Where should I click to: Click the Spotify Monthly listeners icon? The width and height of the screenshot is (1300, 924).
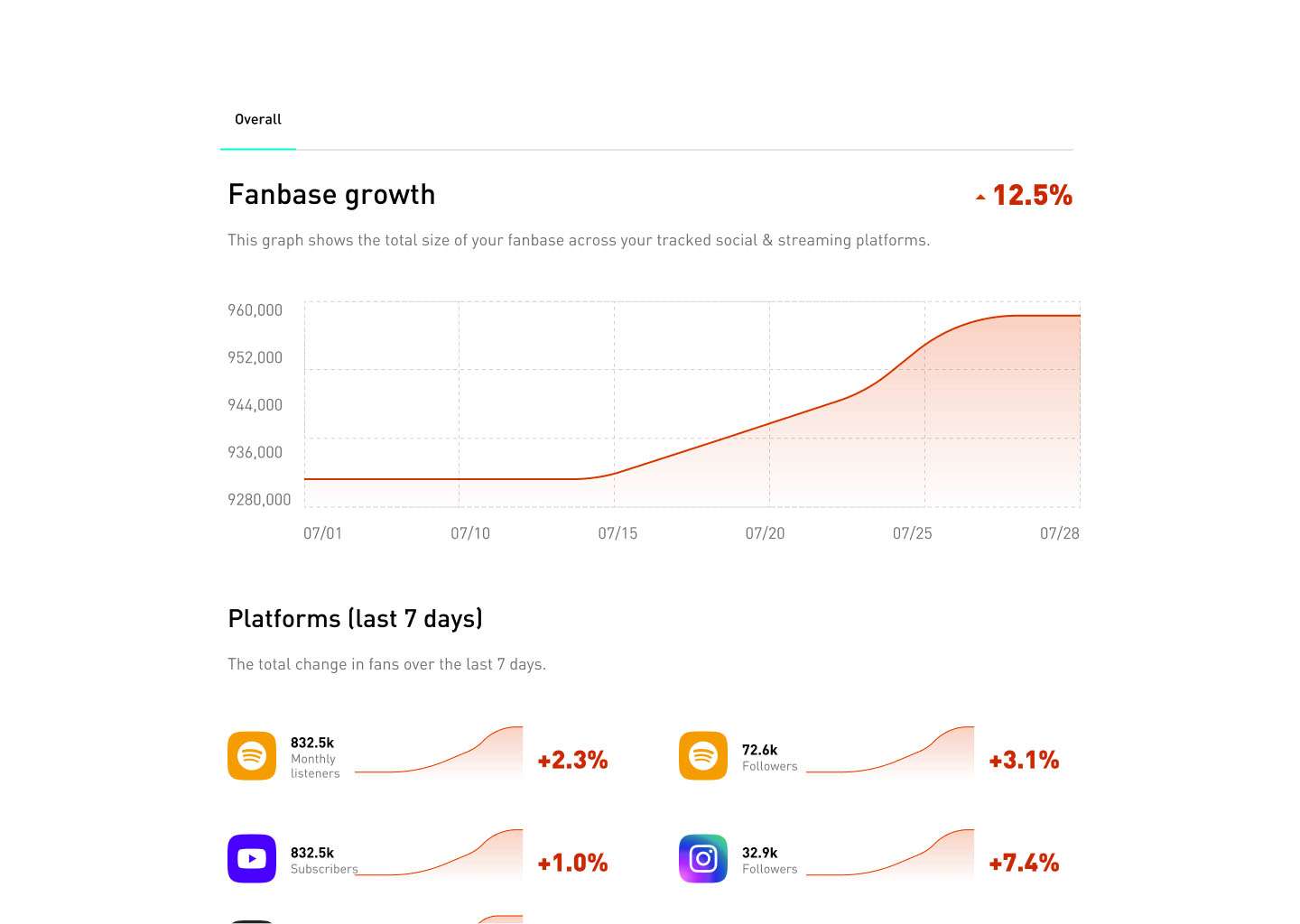252,755
